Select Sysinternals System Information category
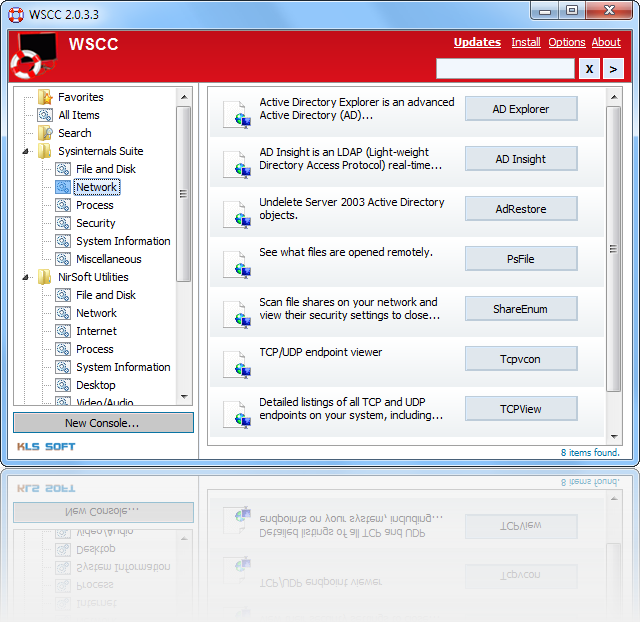 [123, 241]
